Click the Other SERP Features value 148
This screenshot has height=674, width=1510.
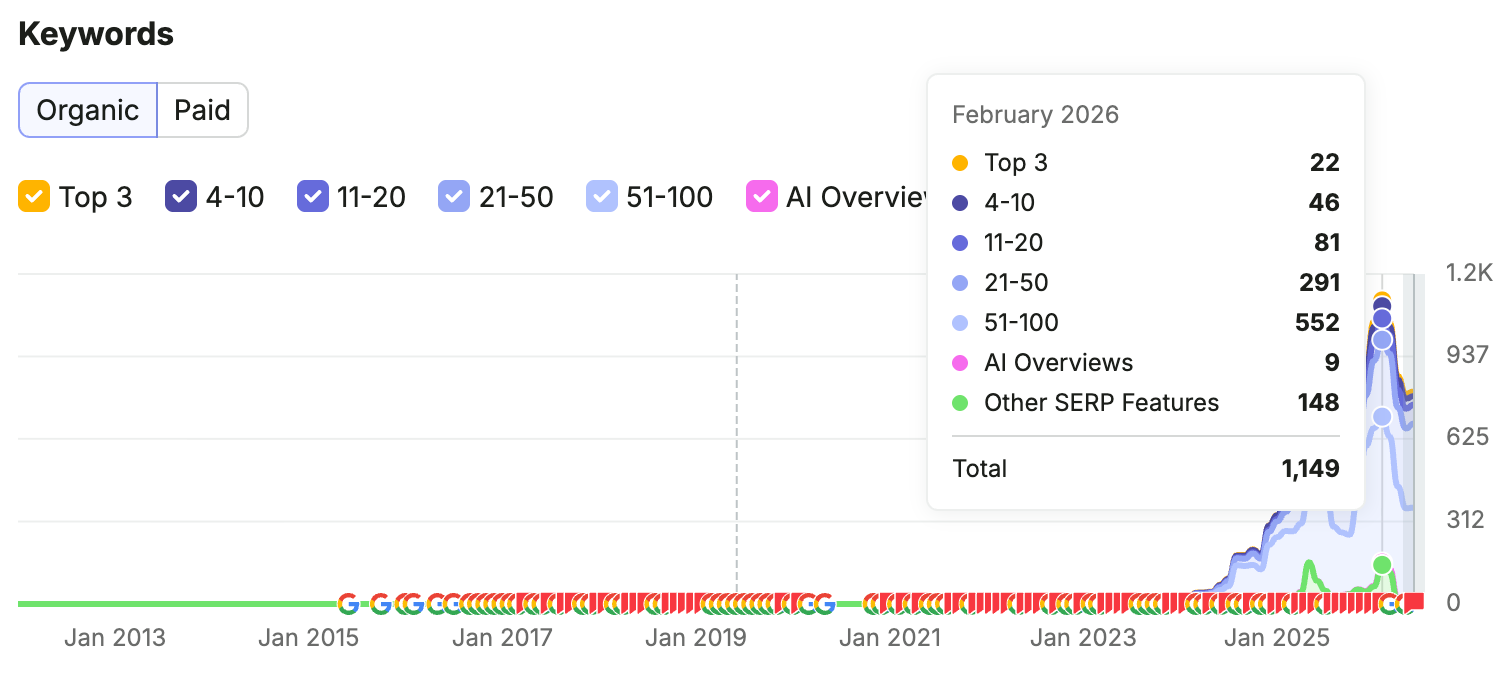coord(1319,403)
